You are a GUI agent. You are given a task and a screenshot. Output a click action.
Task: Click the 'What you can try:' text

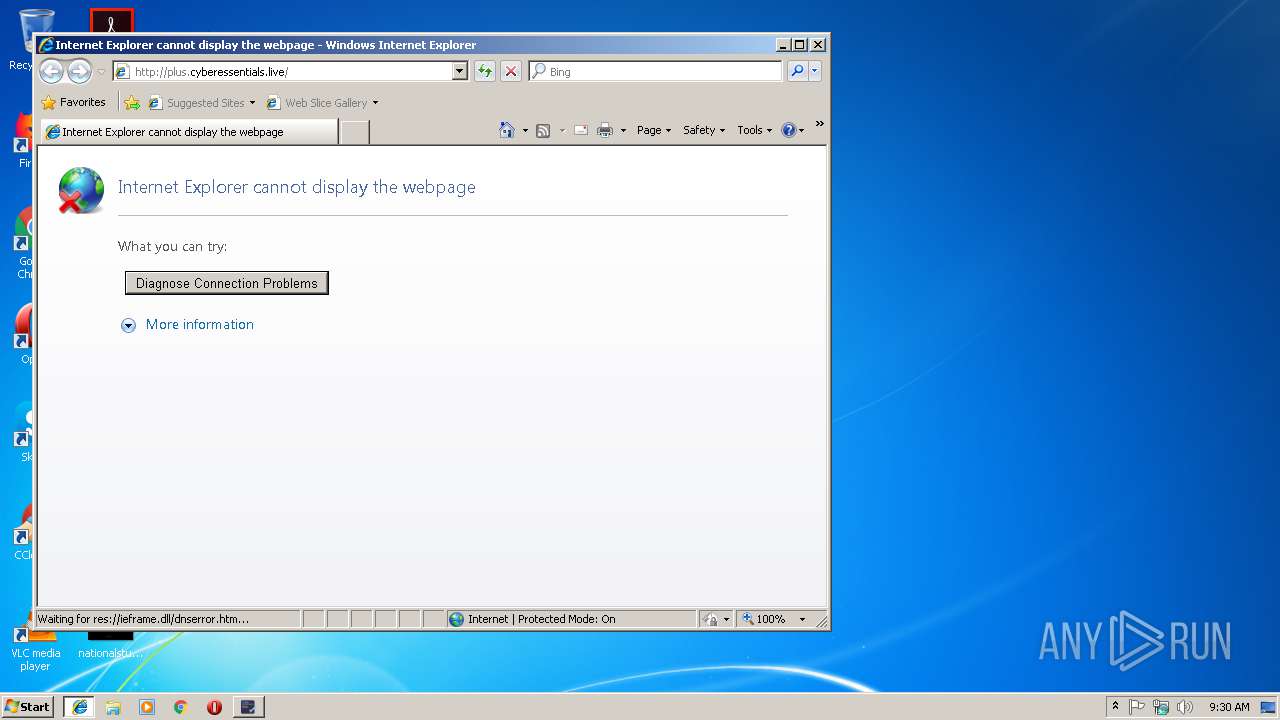[x=172, y=246]
